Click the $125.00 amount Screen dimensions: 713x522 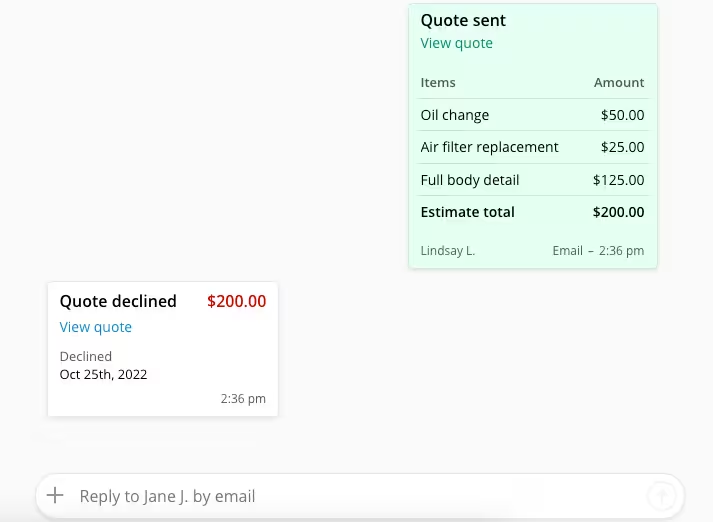click(x=620, y=180)
